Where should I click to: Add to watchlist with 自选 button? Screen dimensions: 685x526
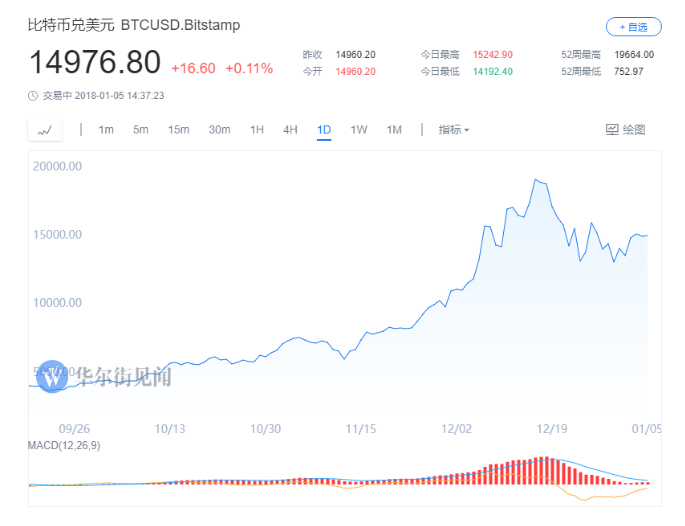pos(633,27)
